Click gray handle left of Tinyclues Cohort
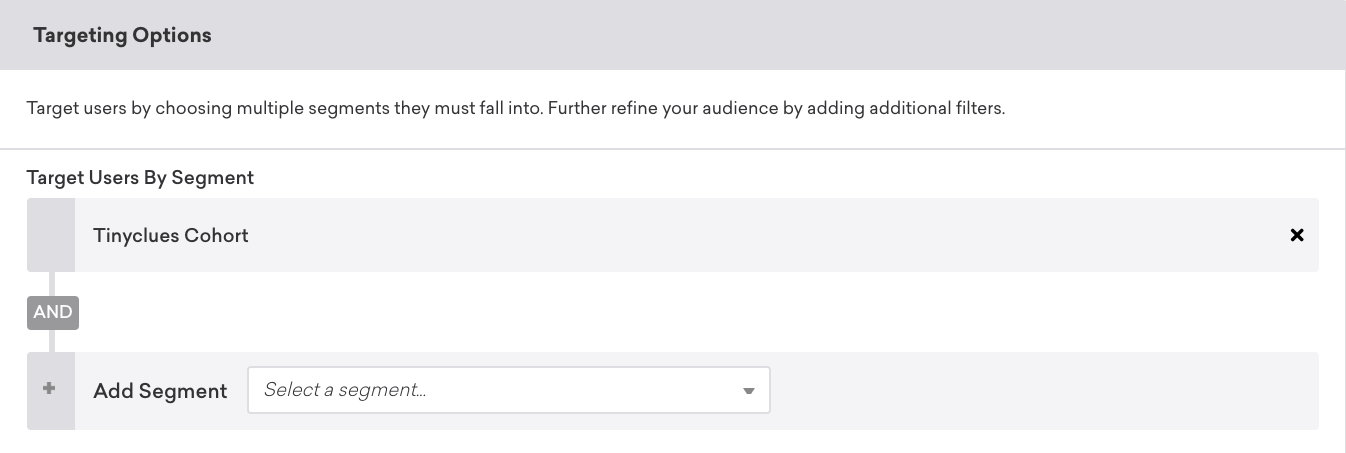 pyautogui.click(x=50, y=235)
